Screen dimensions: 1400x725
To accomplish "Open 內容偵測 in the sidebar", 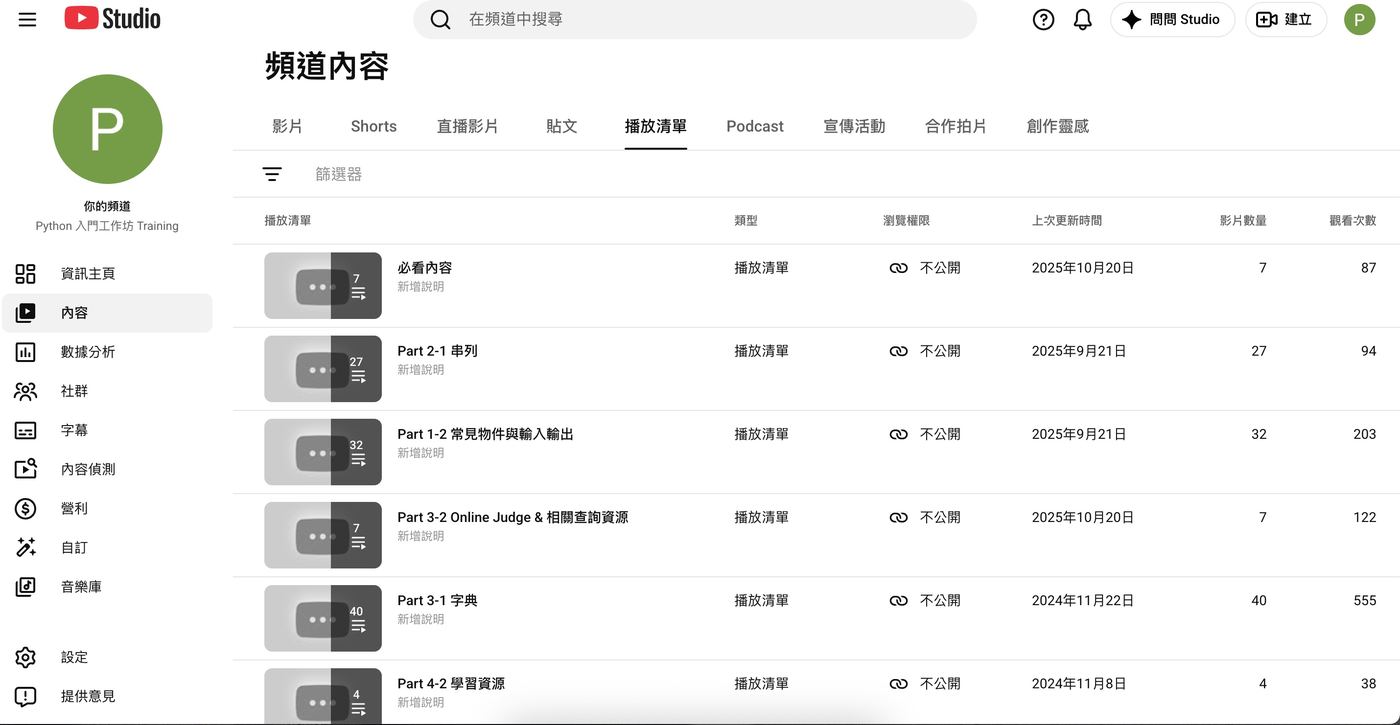I will click(x=107, y=469).
